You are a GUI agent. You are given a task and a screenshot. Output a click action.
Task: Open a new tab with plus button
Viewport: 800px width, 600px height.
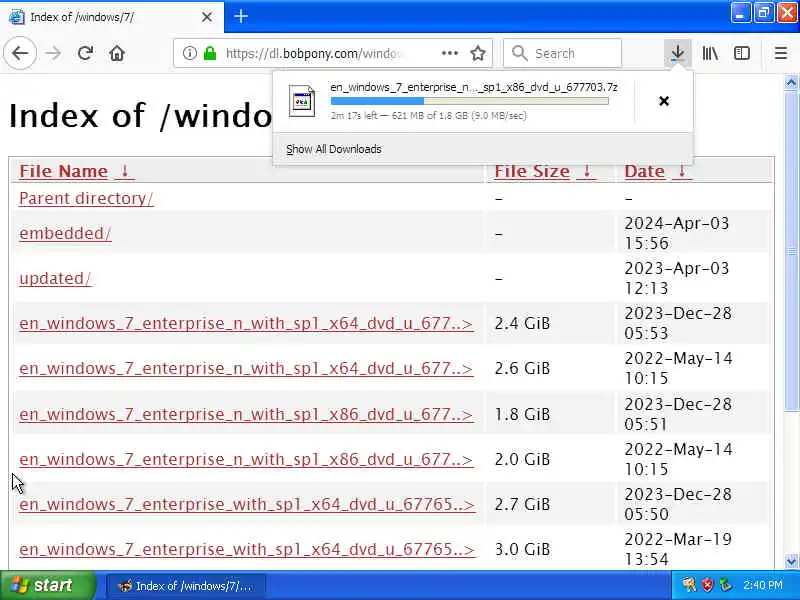[241, 16]
